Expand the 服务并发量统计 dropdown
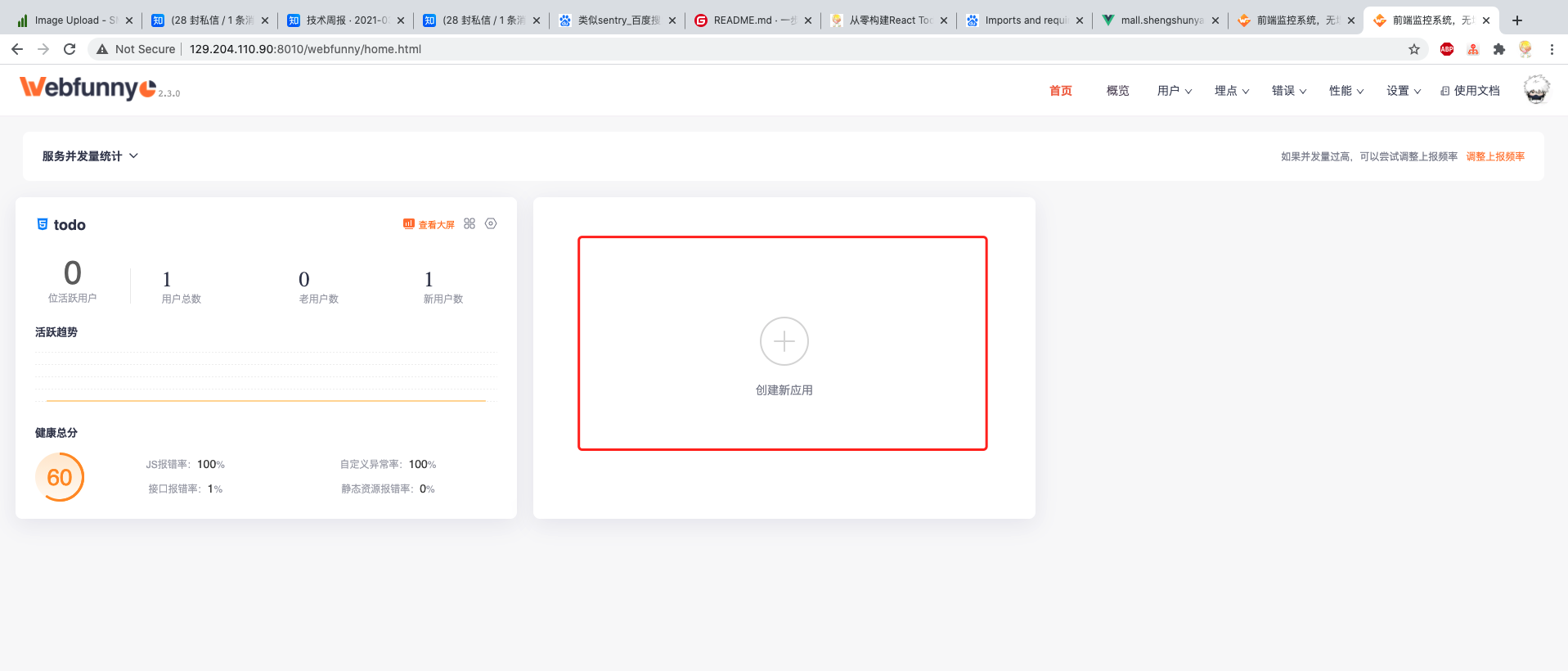This screenshot has width=1568, height=671. coord(90,156)
